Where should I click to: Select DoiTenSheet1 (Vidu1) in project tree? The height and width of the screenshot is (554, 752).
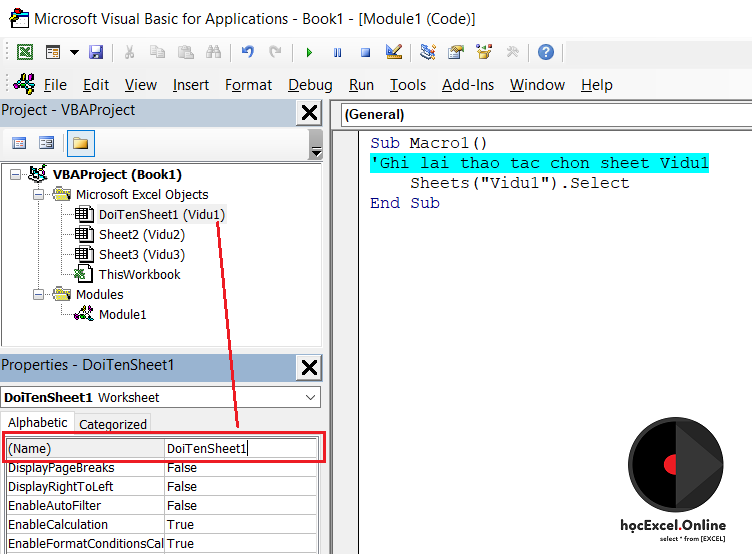point(162,214)
